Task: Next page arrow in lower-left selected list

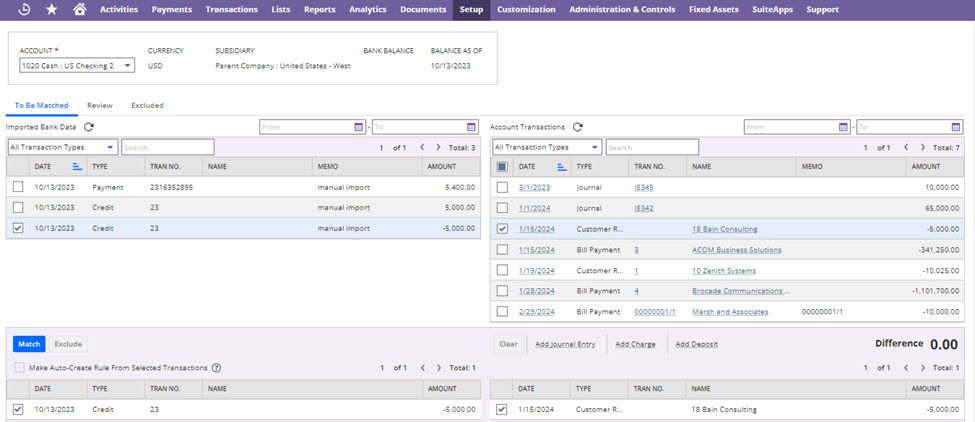Action: [438, 368]
